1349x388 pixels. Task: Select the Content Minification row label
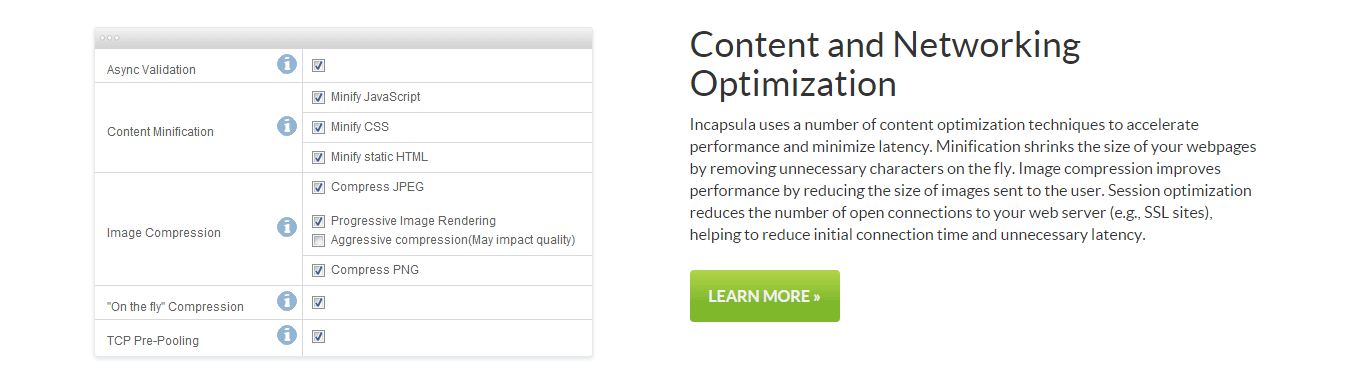[160, 132]
